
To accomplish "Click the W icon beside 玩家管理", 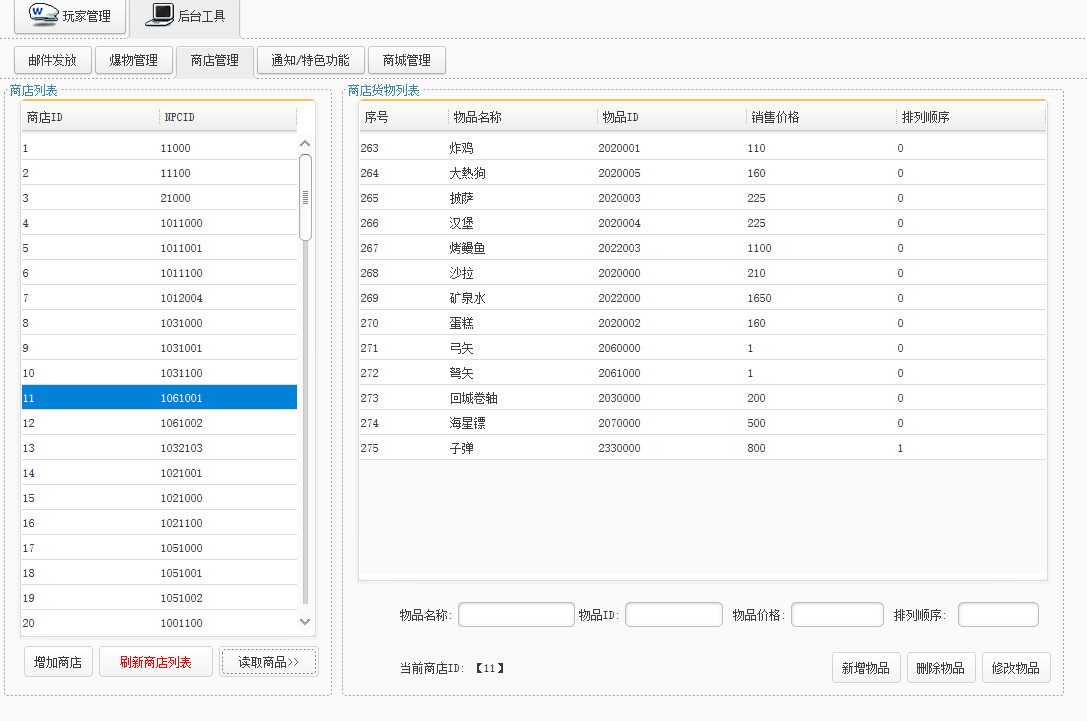I will 43,15.
